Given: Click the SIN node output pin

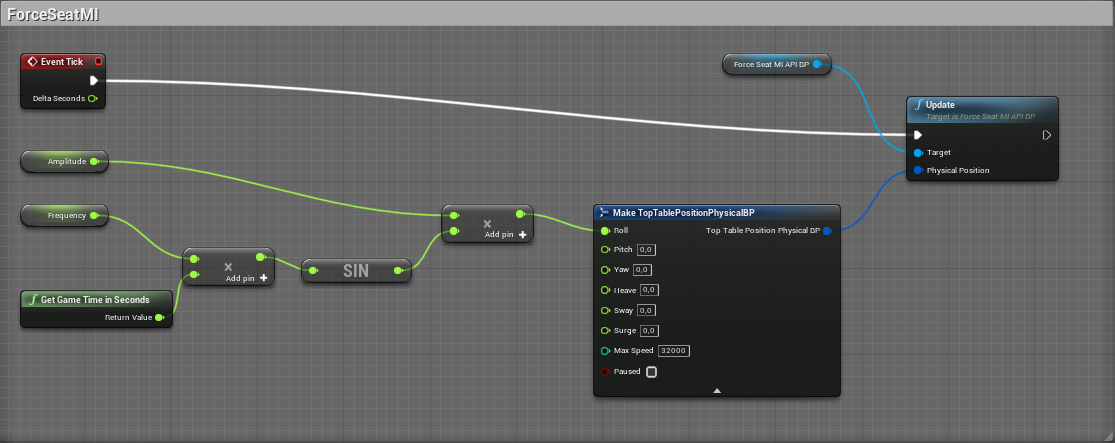Looking at the screenshot, I should tap(399, 270).
